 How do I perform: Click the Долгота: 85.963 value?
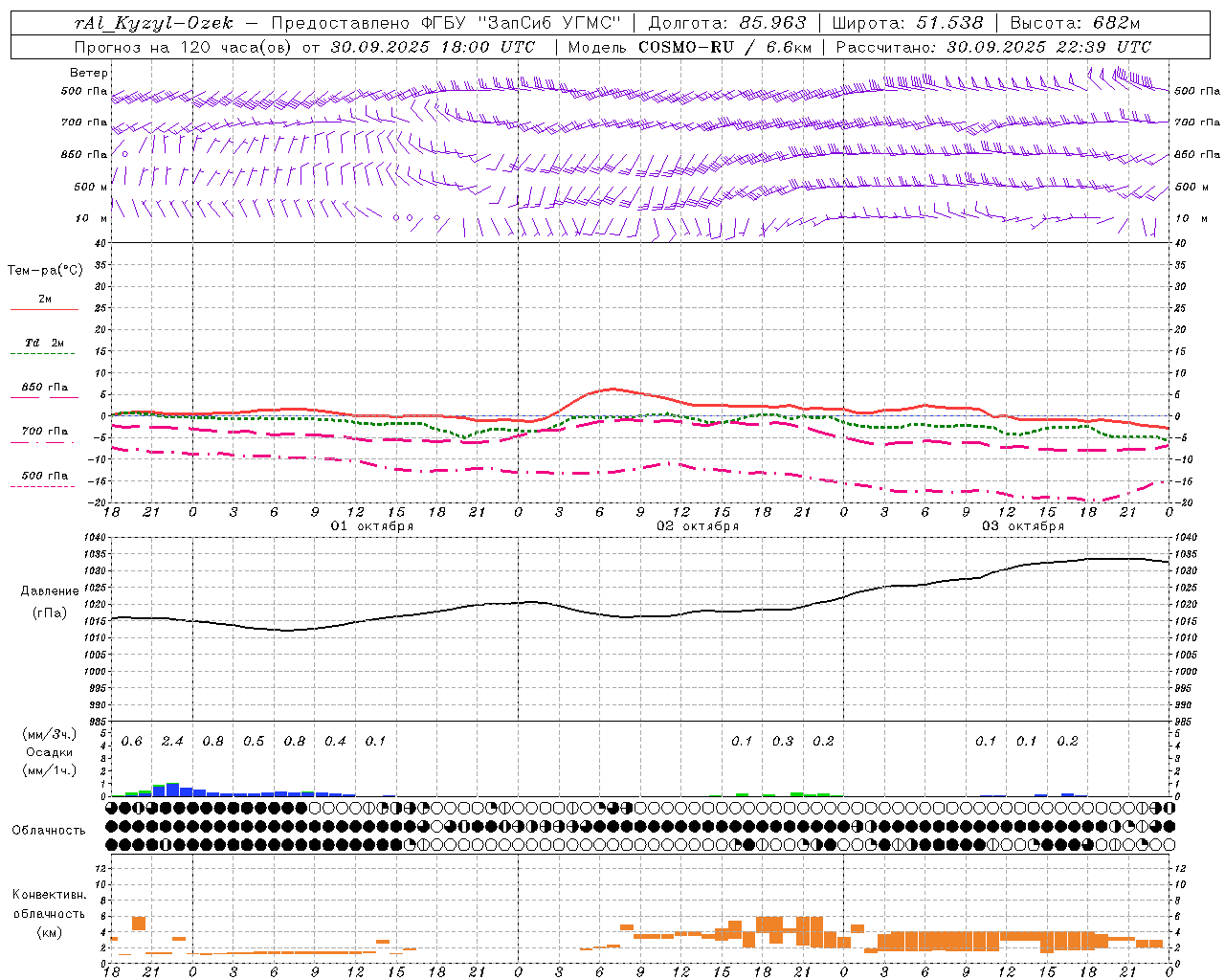(x=727, y=23)
